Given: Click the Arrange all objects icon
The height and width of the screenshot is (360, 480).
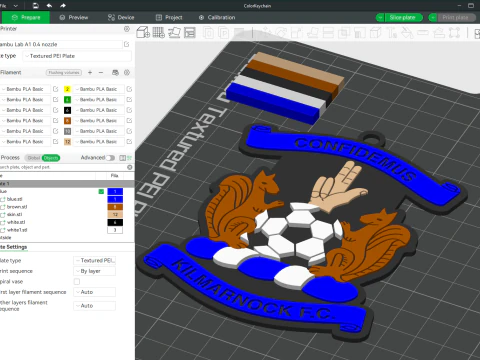Looking at the screenshot, I should (x=190, y=33).
